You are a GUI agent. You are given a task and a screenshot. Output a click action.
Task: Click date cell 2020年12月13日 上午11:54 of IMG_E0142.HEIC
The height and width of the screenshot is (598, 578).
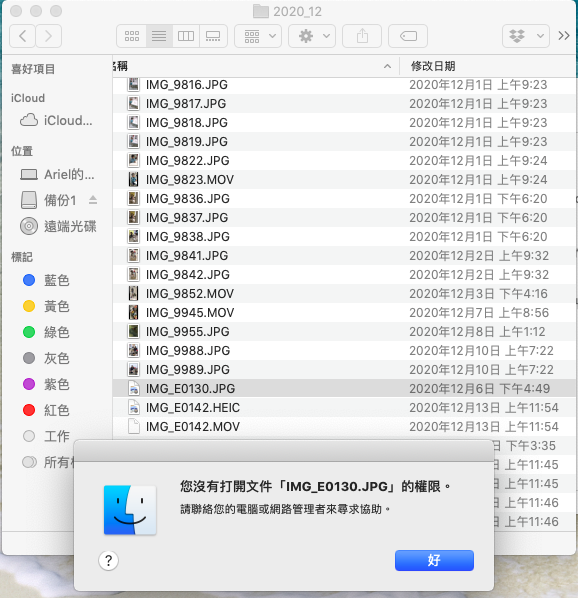tap(483, 408)
